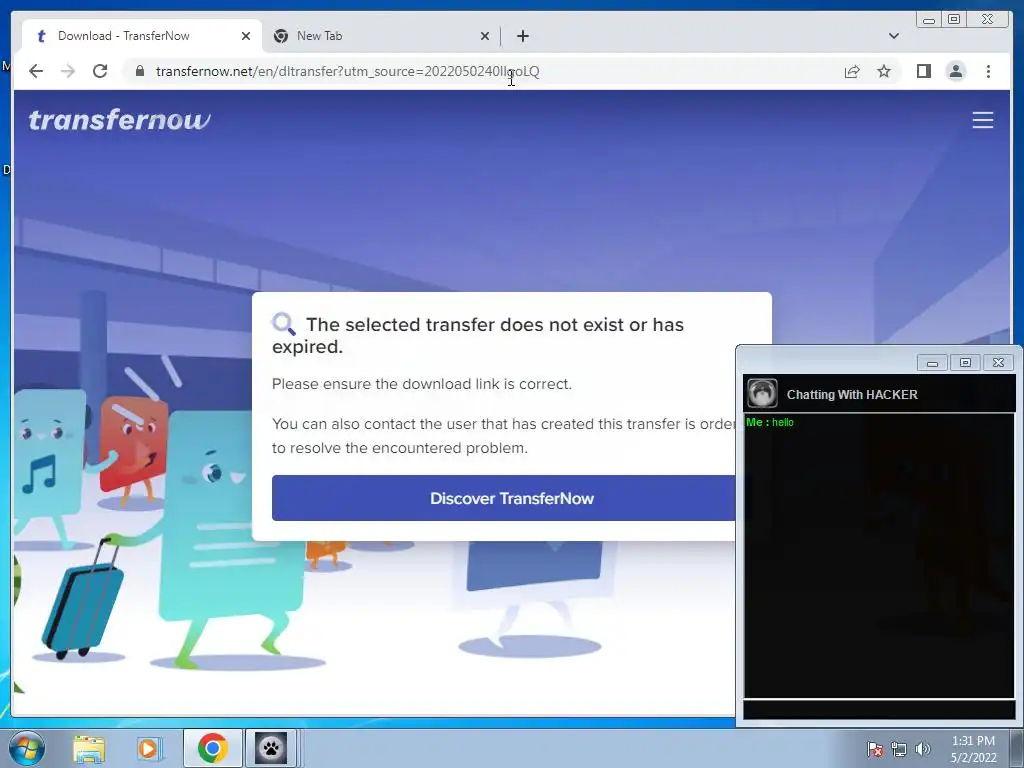Click the address bar URL

[347, 71]
